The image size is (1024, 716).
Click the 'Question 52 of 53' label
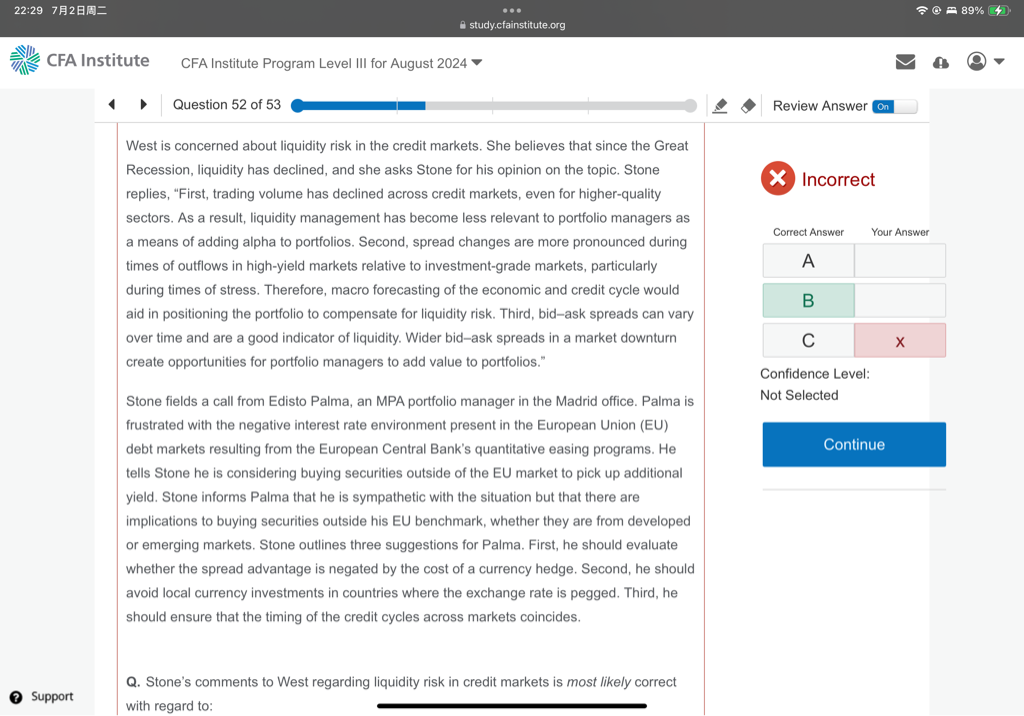click(x=227, y=105)
